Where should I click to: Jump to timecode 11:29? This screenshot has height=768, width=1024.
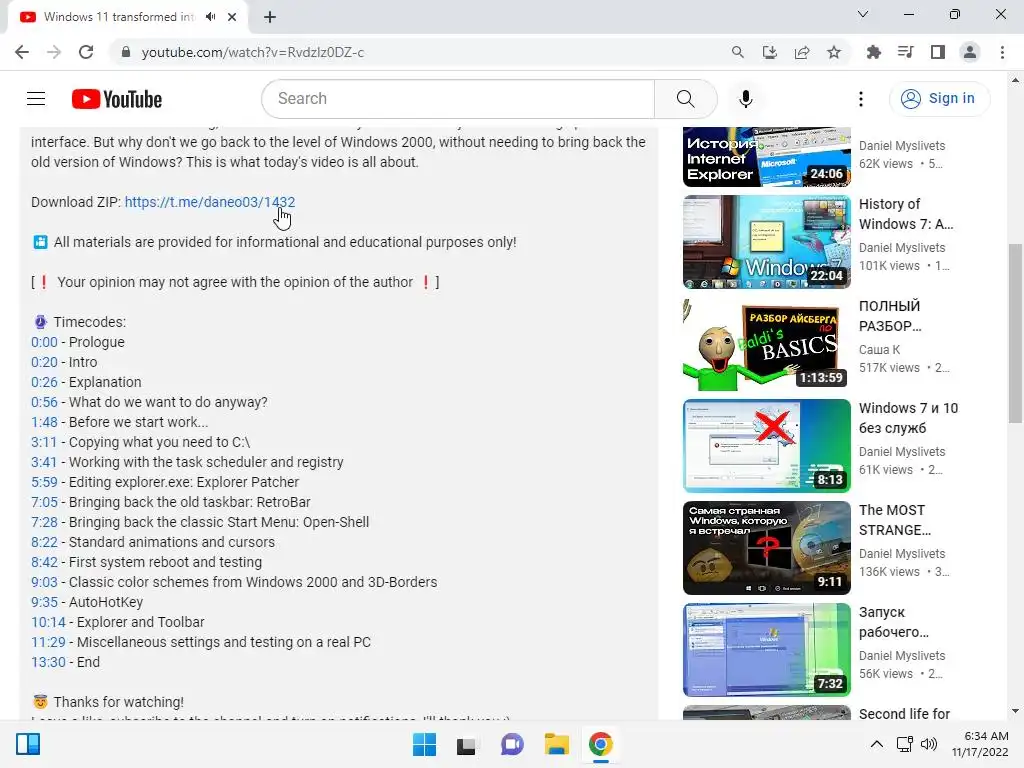[48, 642]
